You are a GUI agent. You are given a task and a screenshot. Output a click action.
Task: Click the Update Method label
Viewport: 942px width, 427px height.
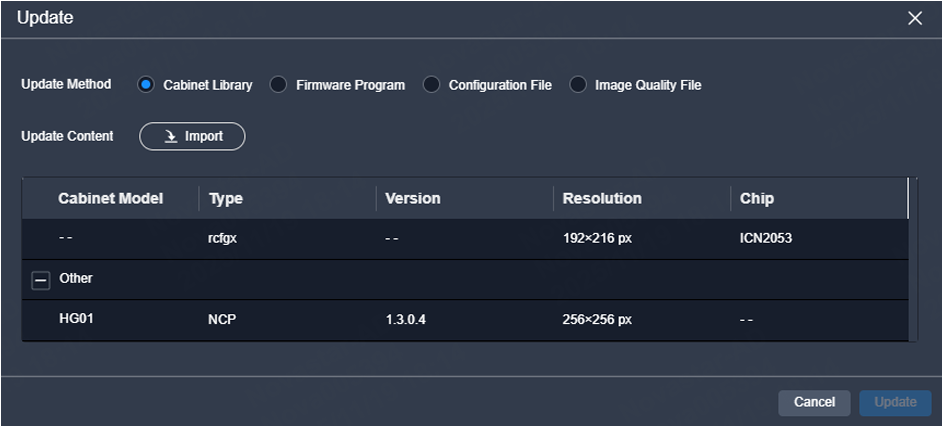pyautogui.click(x=66, y=84)
